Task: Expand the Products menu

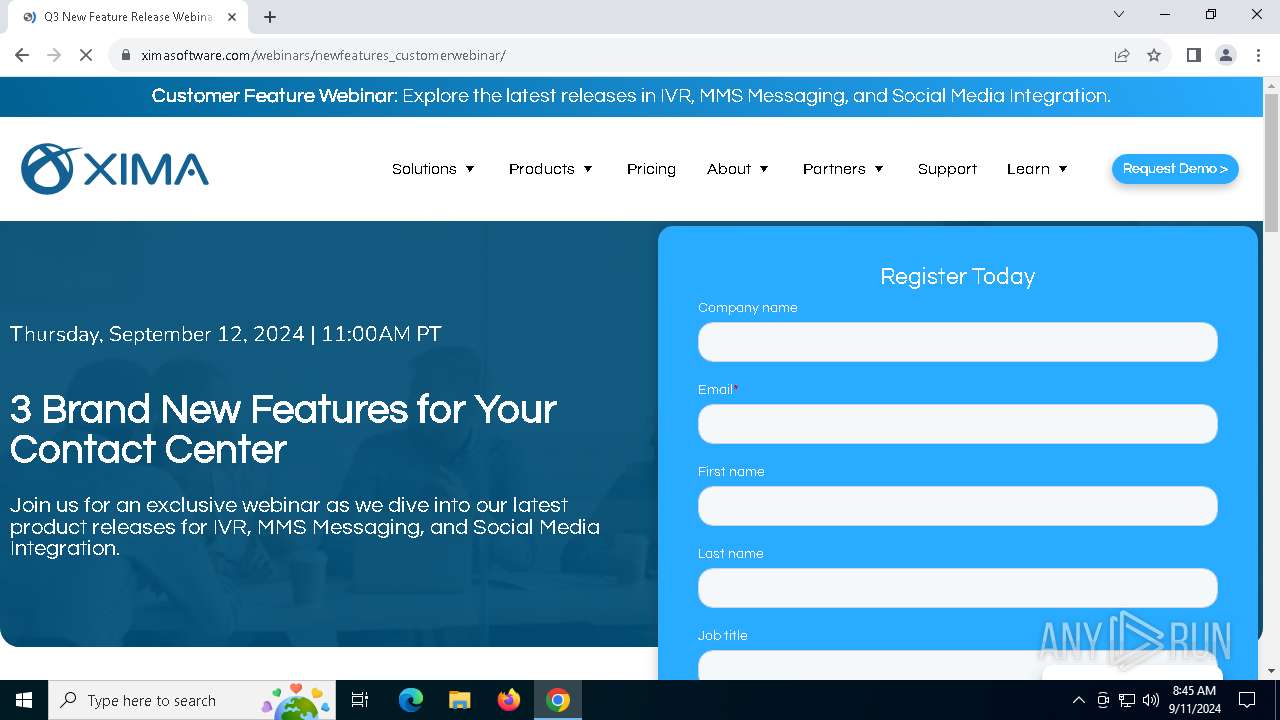Action: tap(551, 169)
